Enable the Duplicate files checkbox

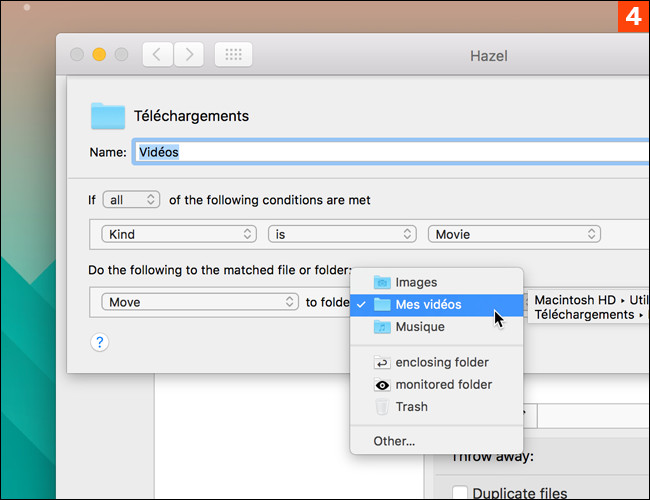point(460,492)
